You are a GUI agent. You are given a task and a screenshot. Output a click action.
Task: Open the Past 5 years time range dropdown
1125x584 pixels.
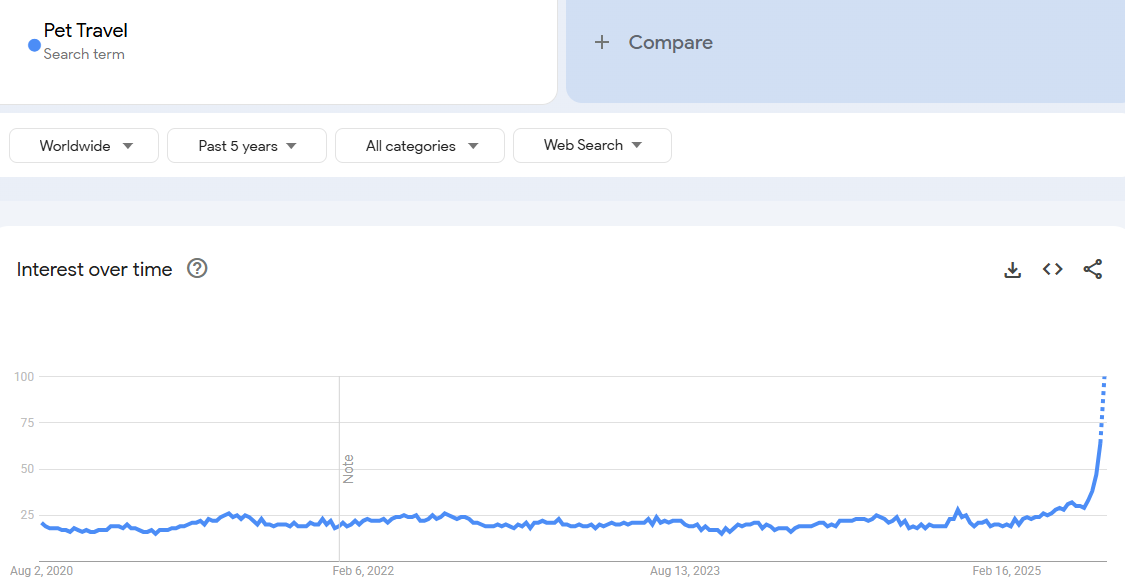[247, 146]
